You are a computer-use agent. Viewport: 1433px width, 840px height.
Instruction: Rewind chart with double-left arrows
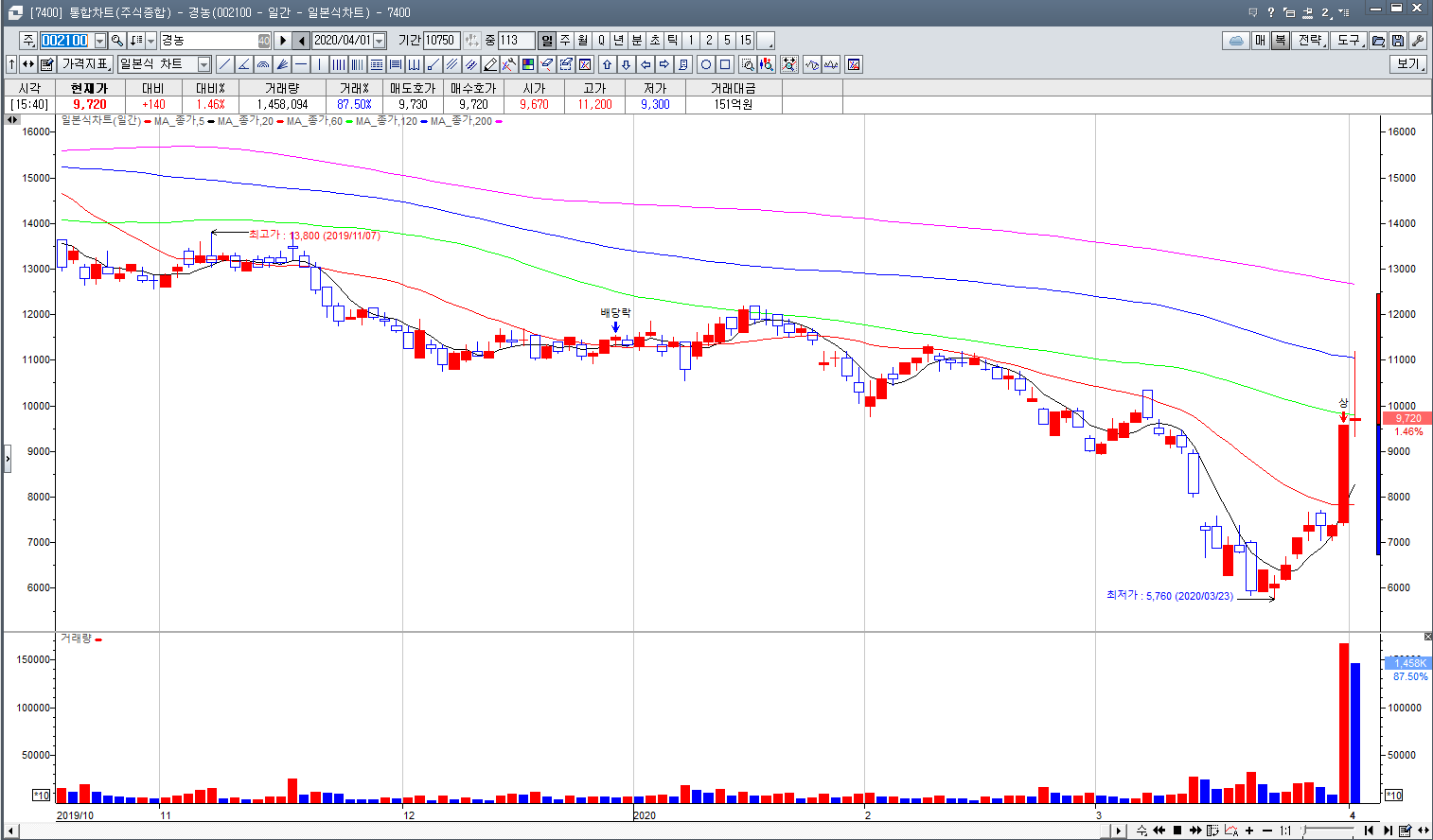click(1159, 831)
